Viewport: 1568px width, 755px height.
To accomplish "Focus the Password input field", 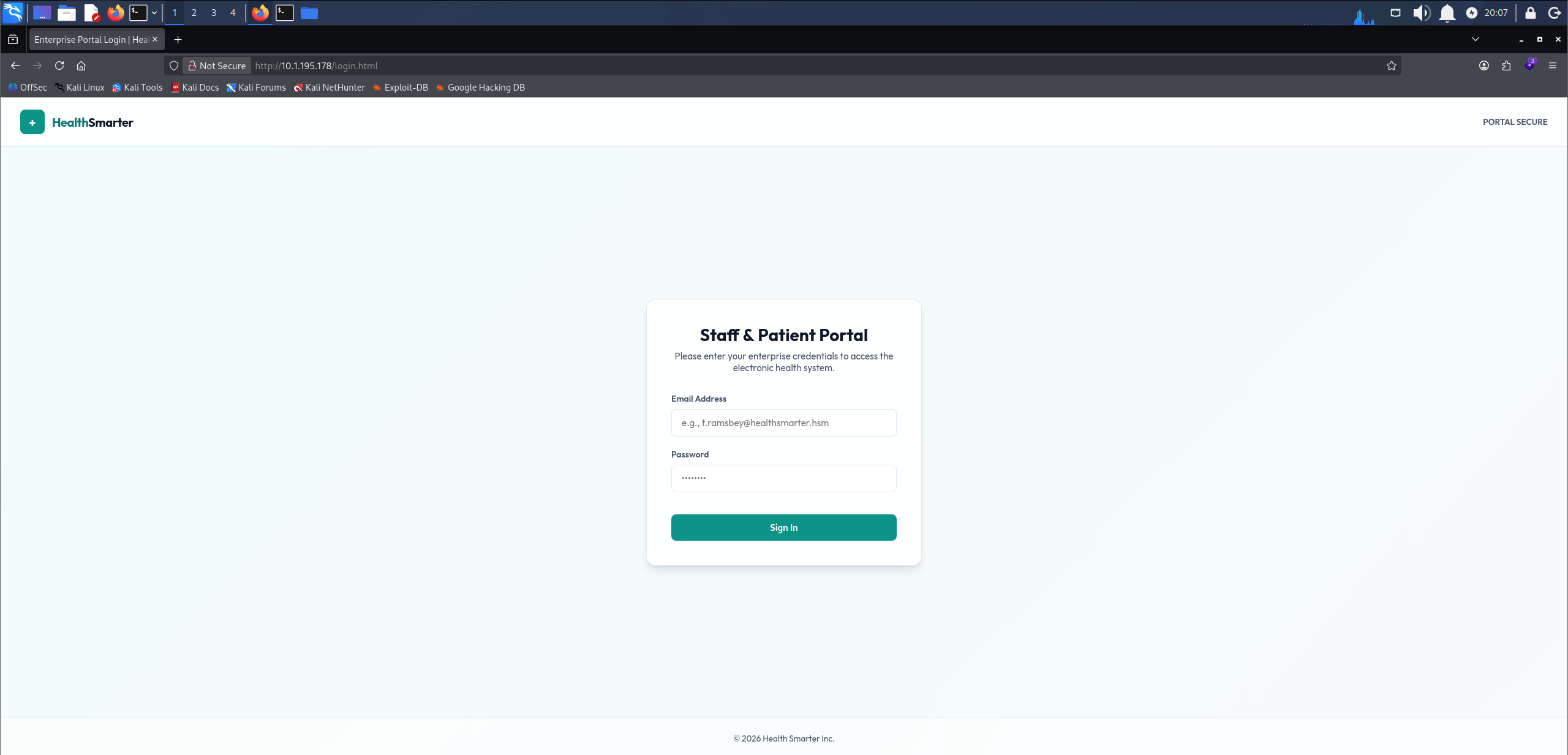I will coord(783,478).
